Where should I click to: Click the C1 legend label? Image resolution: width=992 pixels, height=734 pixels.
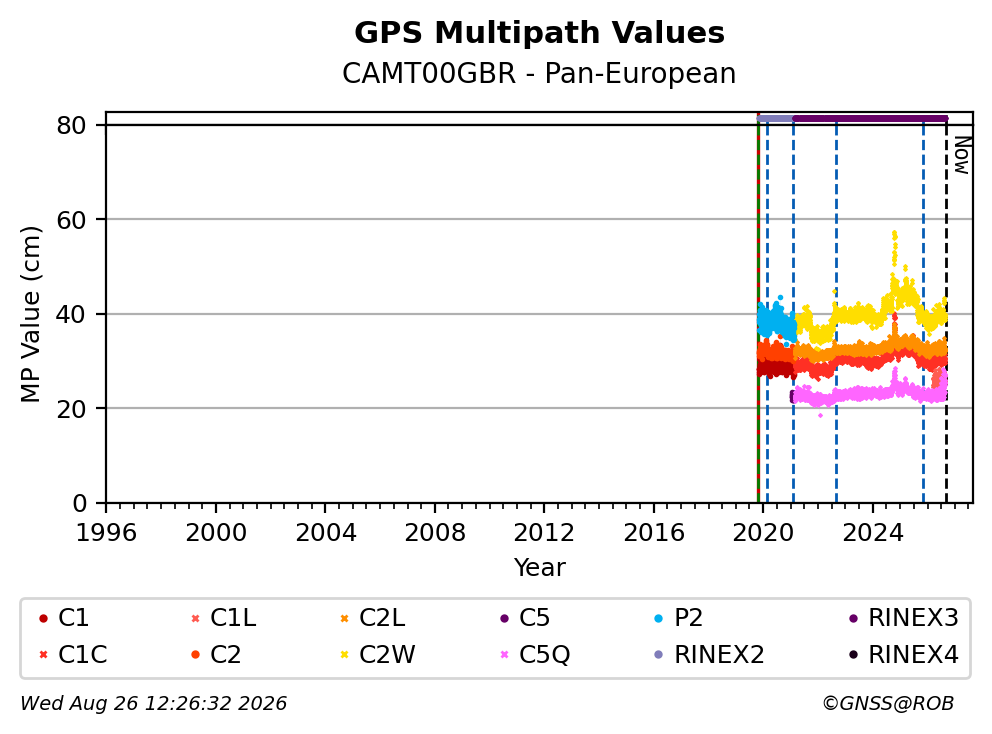tap(73, 618)
